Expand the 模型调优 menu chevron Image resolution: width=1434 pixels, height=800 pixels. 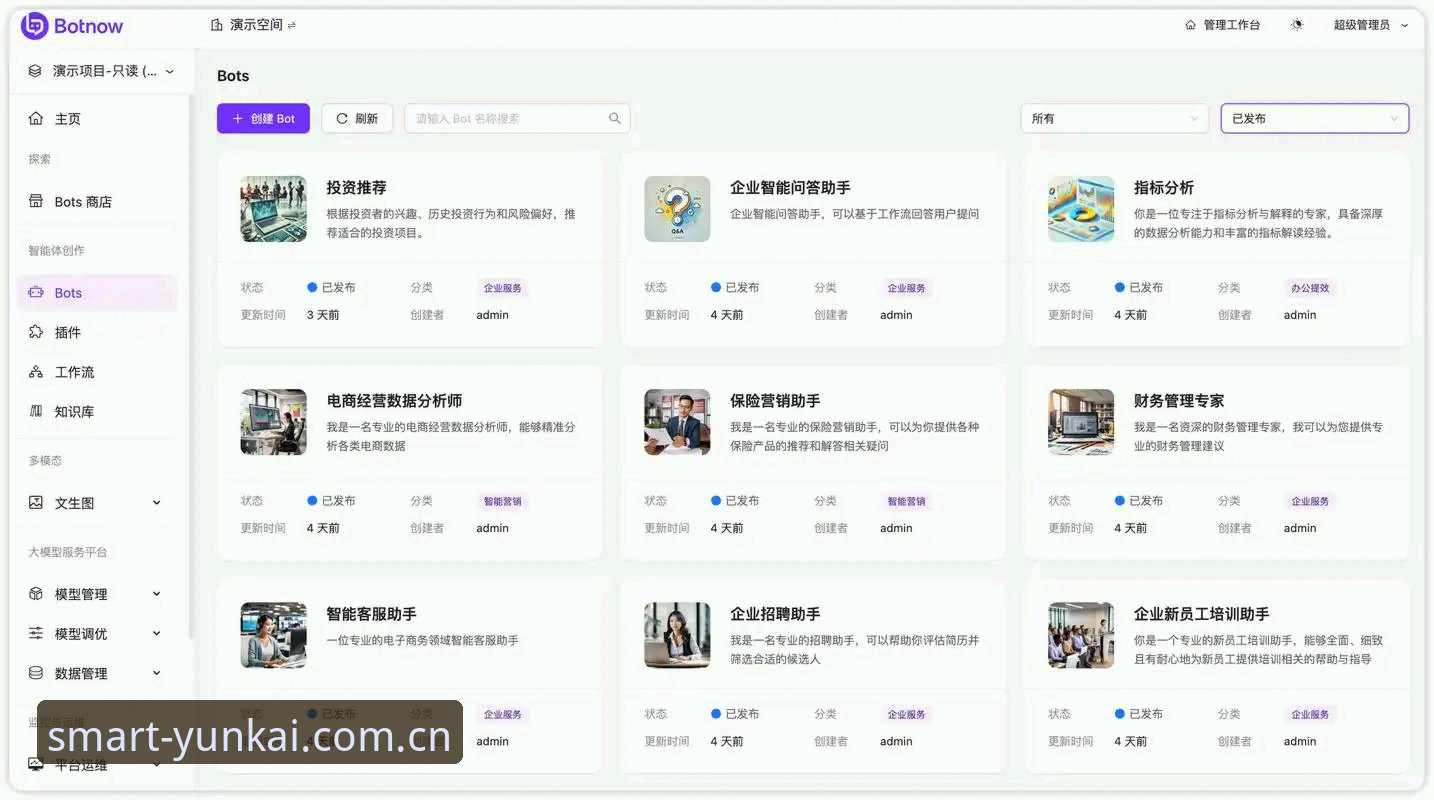[x=156, y=634]
